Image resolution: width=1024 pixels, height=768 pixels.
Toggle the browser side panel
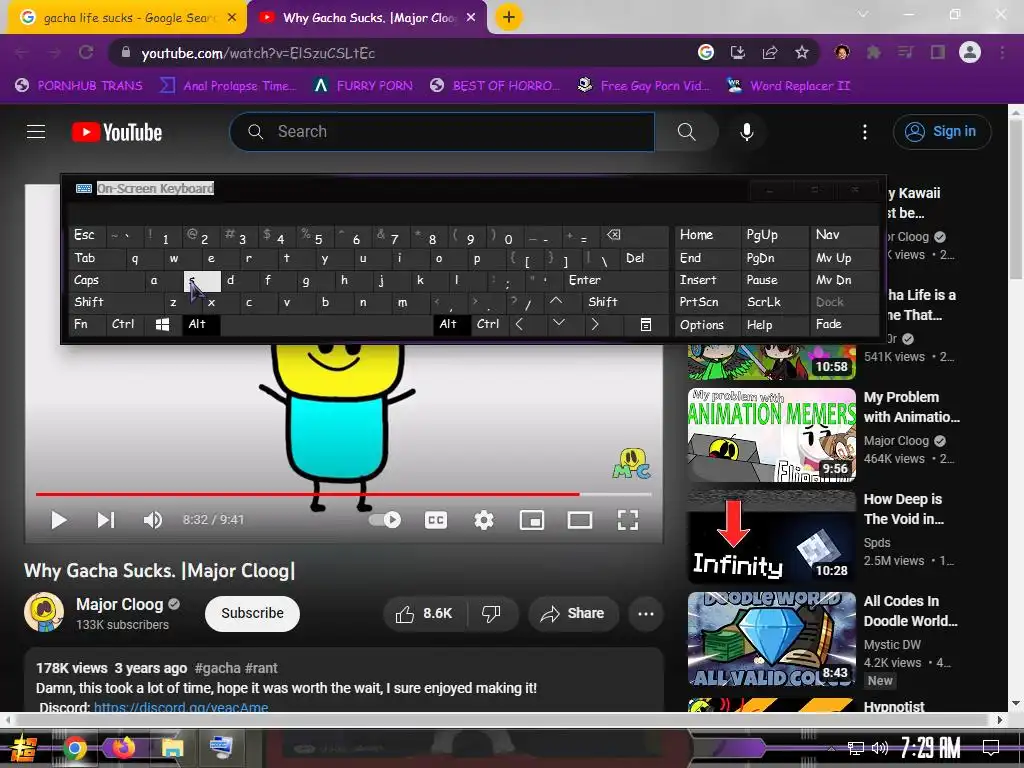938,52
